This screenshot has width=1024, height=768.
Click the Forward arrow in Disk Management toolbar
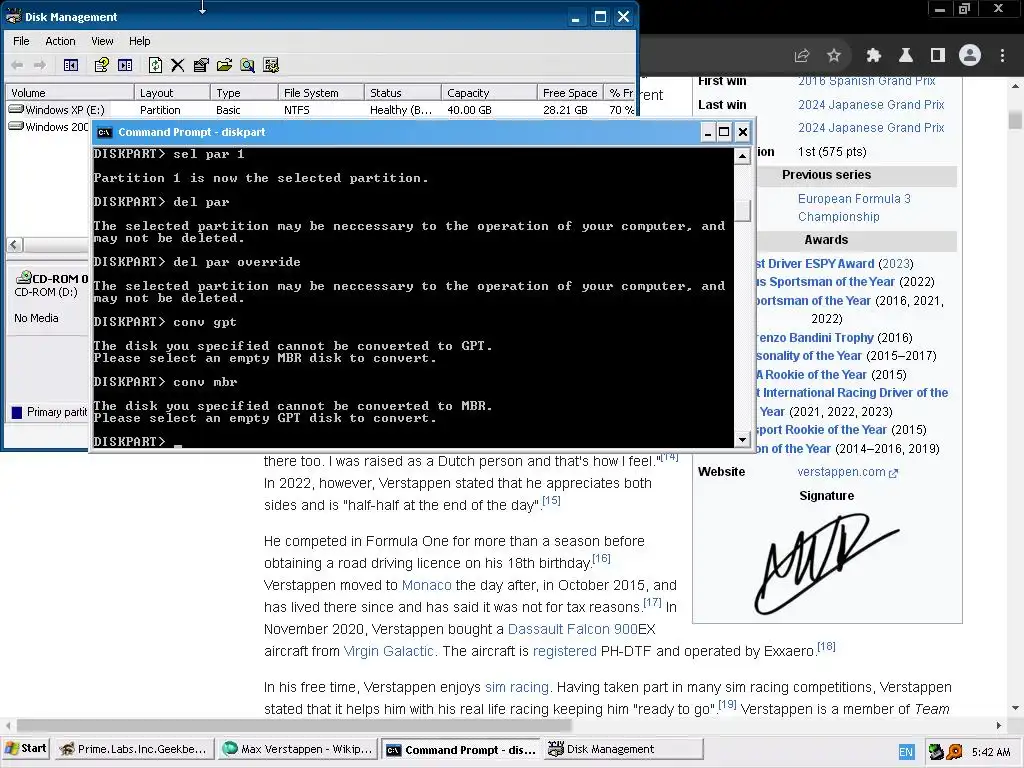40,65
